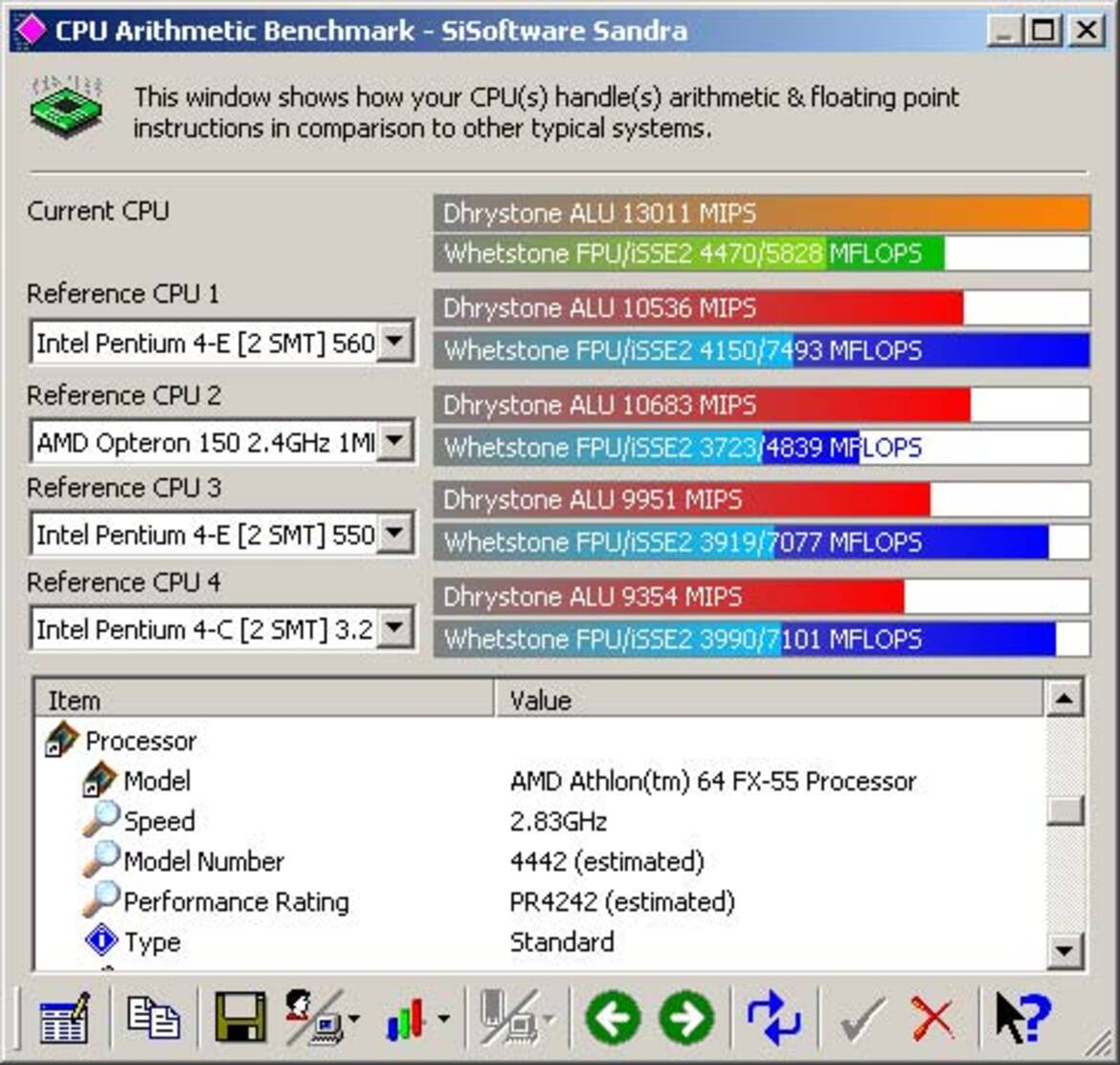Open the Reference CPU 4 dropdown arrow

(x=394, y=629)
